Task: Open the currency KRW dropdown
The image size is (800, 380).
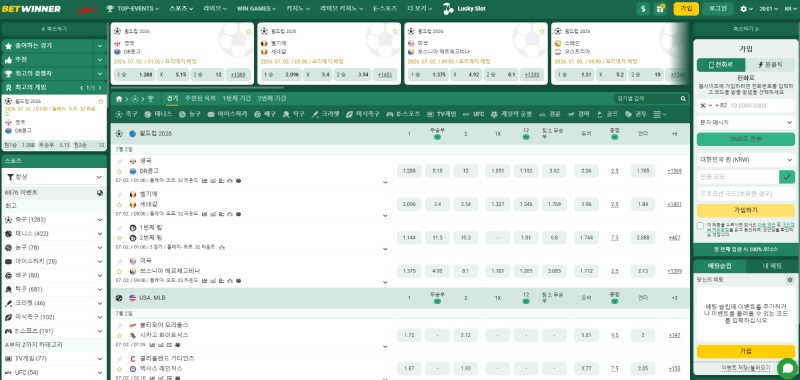Action: (x=745, y=160)
